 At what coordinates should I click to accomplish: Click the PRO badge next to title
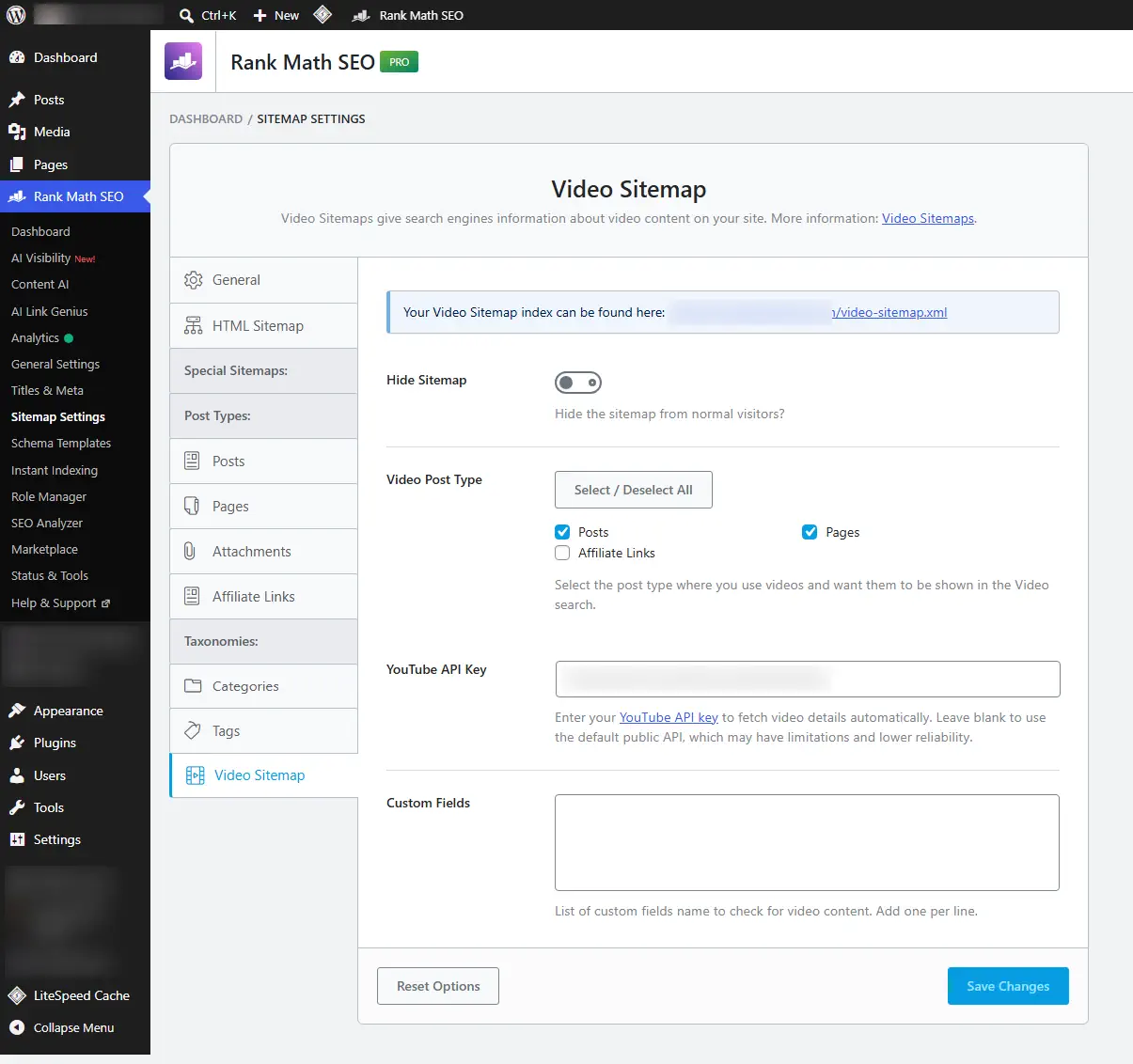point(400,62)
